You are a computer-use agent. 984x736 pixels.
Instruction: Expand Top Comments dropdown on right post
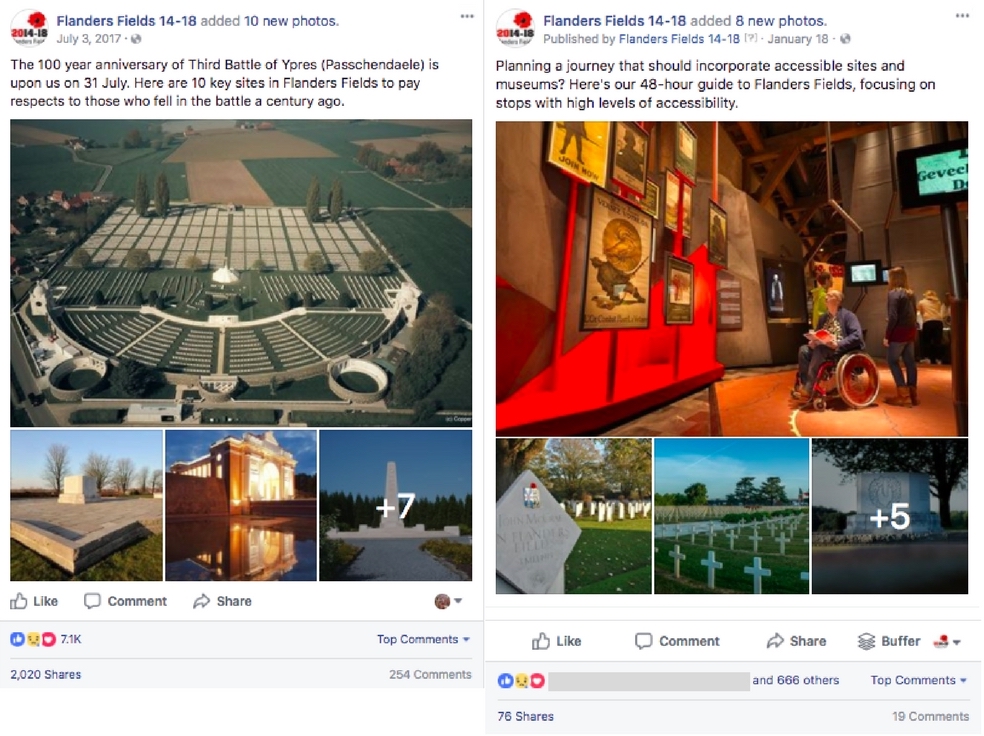point(918,680)
